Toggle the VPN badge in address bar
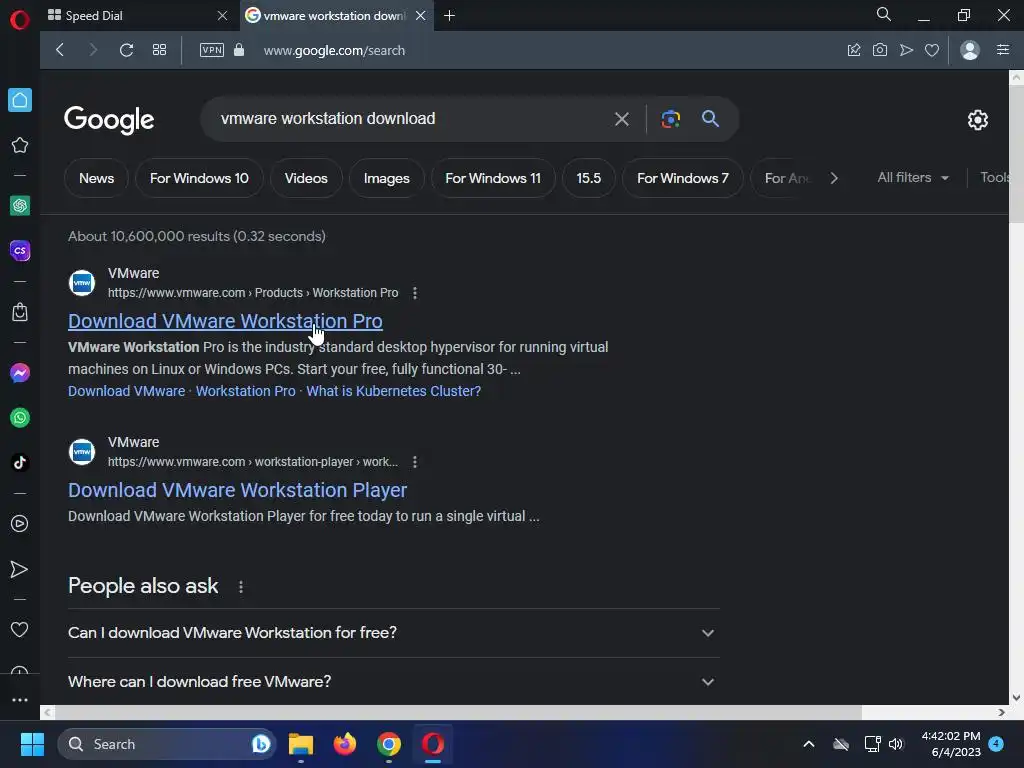This screenshot has width=1024, height=768. tap(212, 50)
